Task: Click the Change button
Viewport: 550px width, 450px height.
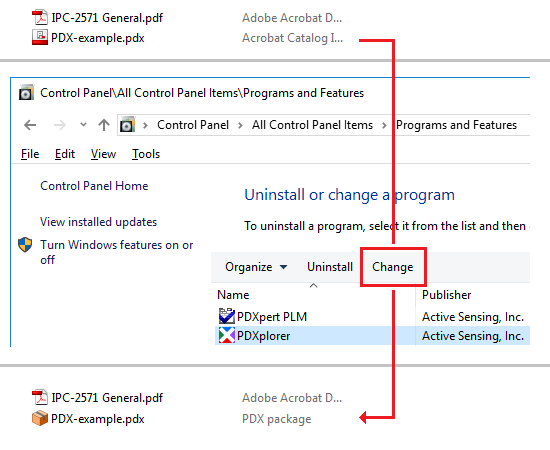Action: (393, 267)
